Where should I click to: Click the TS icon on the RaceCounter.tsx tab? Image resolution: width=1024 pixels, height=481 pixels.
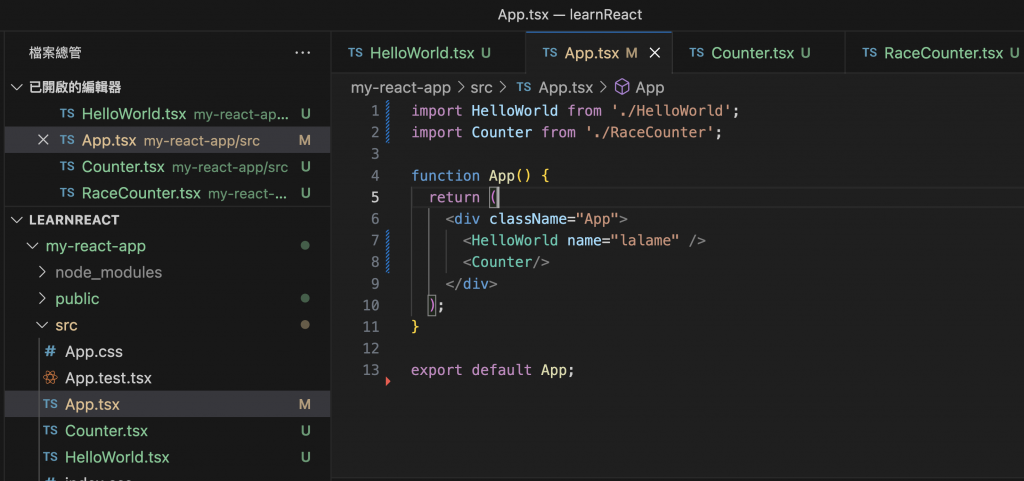[x=870, y=53]
